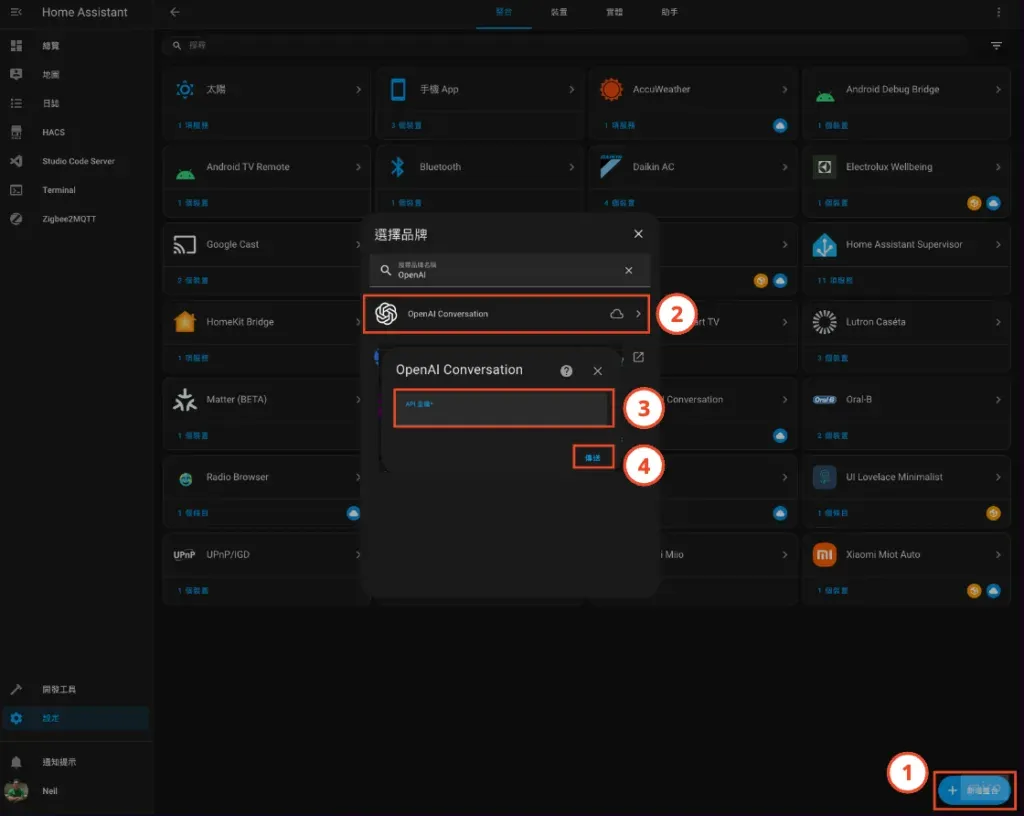Open the Terminal sidebar item

point(58,190)
